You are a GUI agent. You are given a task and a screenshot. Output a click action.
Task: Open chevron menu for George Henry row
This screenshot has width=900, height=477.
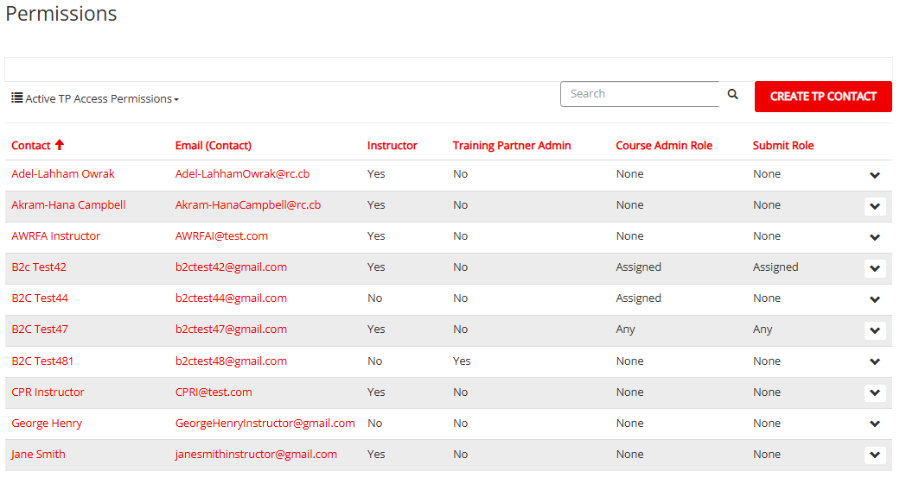point(875,424)
